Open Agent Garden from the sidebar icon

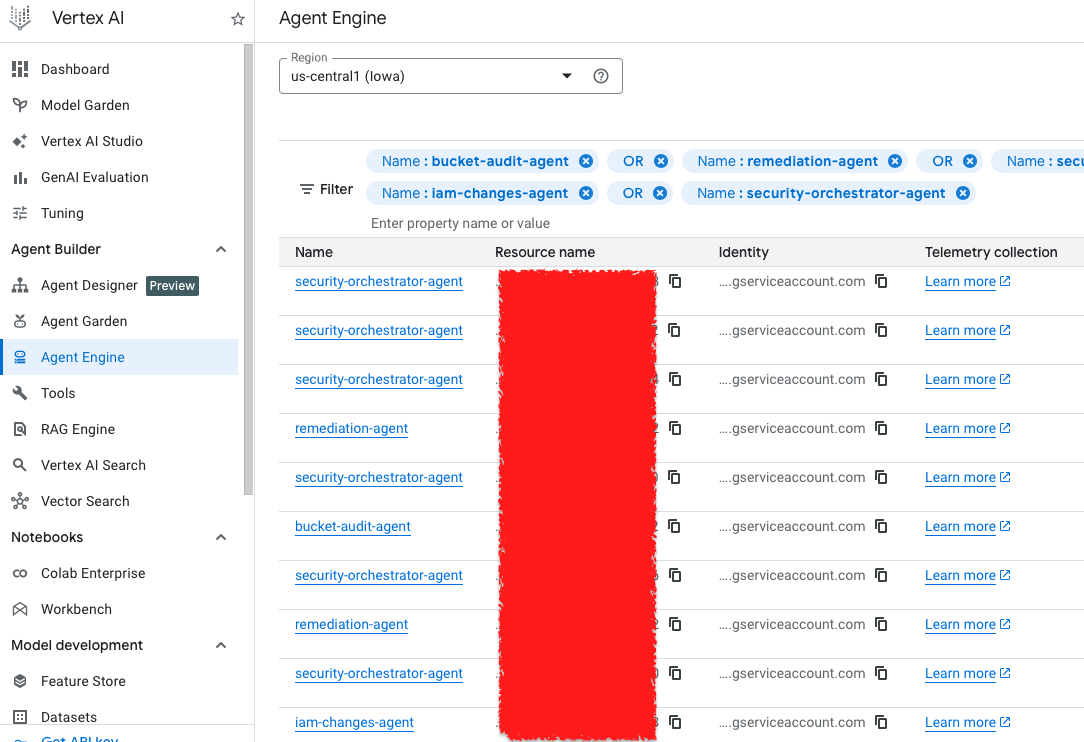coord(20,321)
